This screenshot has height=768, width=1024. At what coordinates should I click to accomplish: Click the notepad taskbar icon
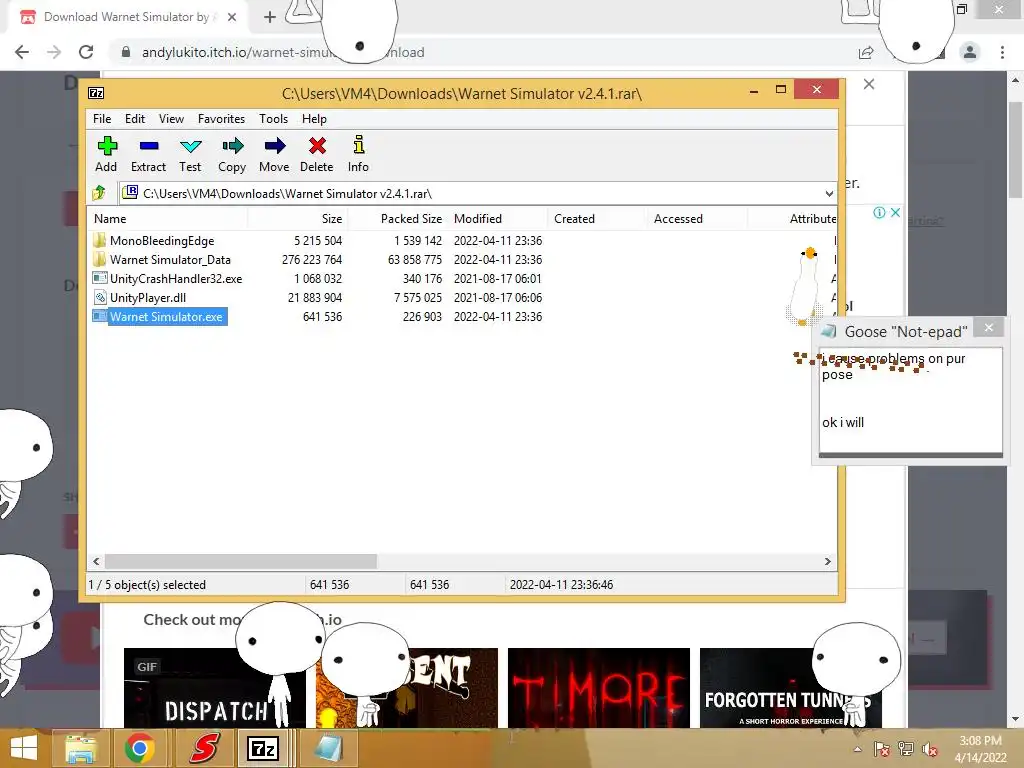click(x=328, y=748)
